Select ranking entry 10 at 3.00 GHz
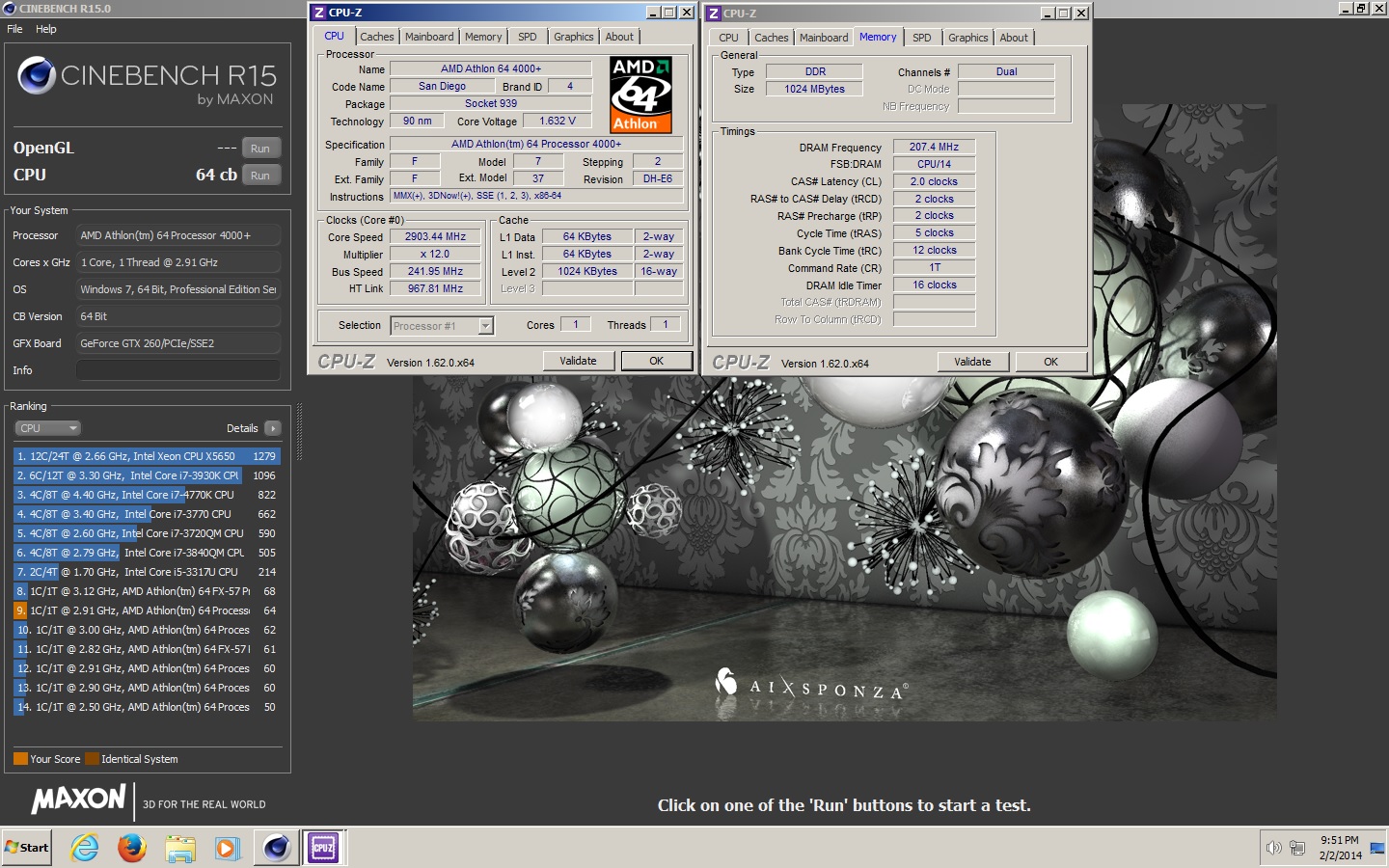 [147, 630]
